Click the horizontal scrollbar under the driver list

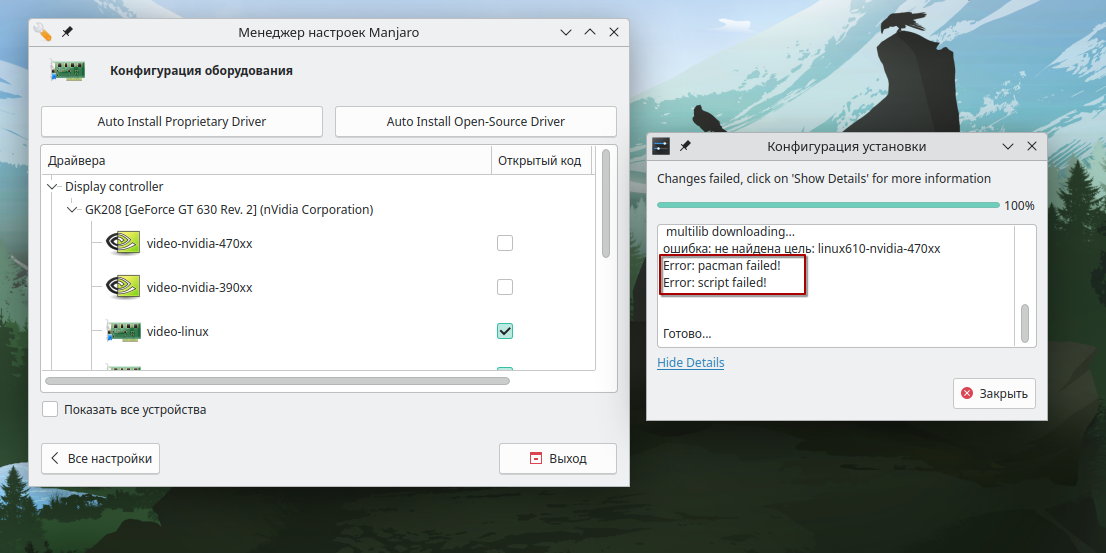pos(277,381)
